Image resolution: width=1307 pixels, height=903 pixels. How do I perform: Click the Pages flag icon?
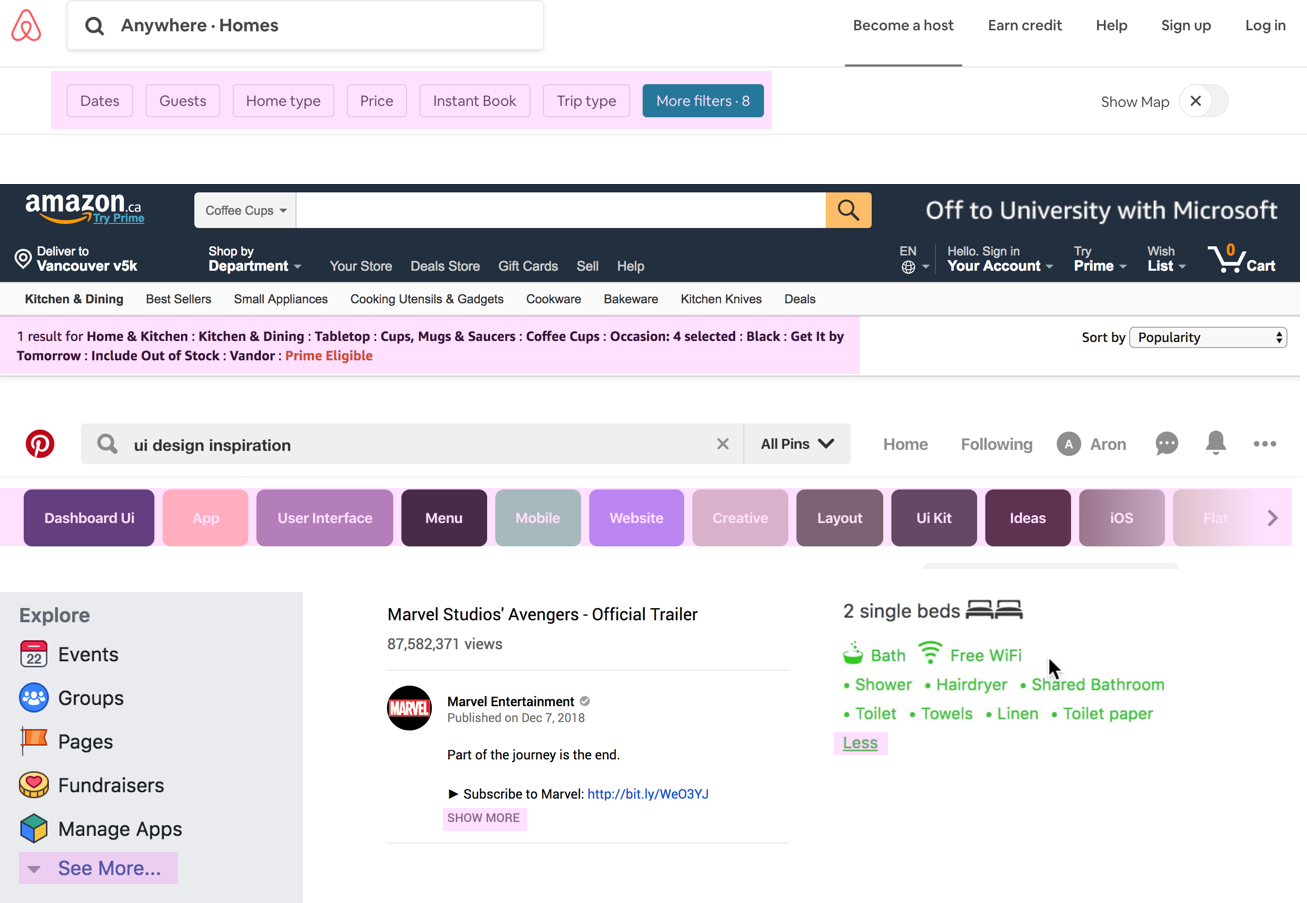click(34, 741)
